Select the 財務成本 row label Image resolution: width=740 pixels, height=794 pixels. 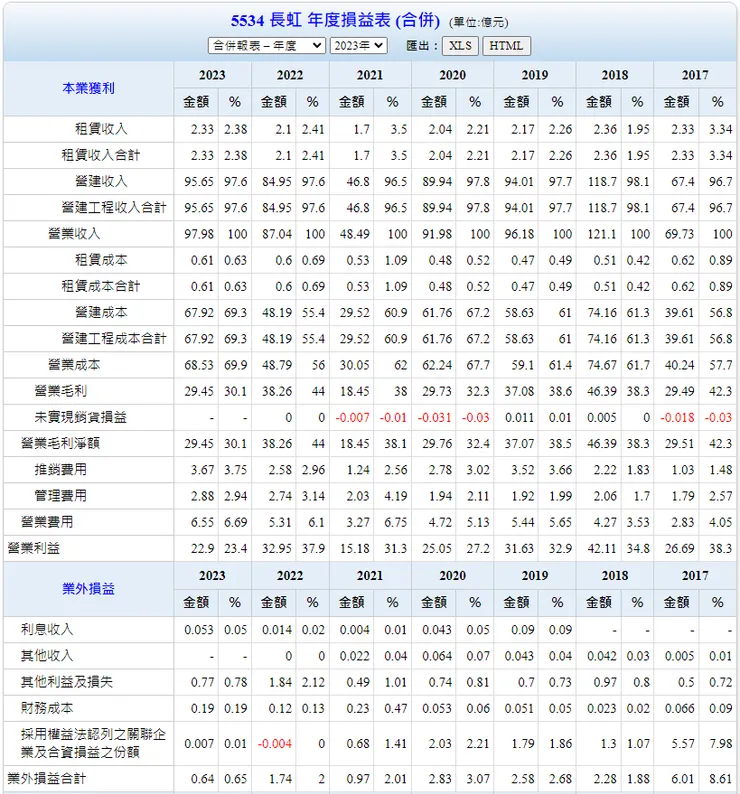coord(47,708)
